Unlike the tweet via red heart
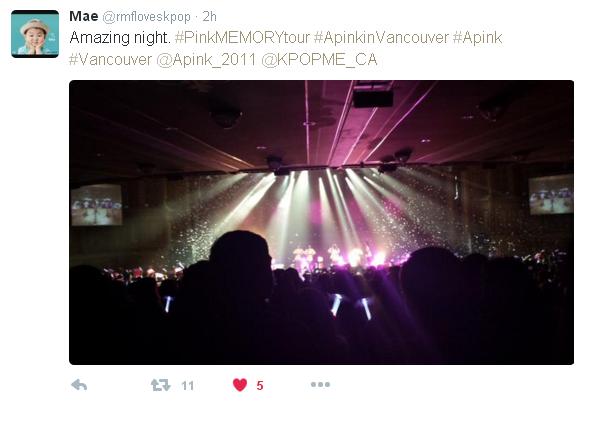 (240, 385)
